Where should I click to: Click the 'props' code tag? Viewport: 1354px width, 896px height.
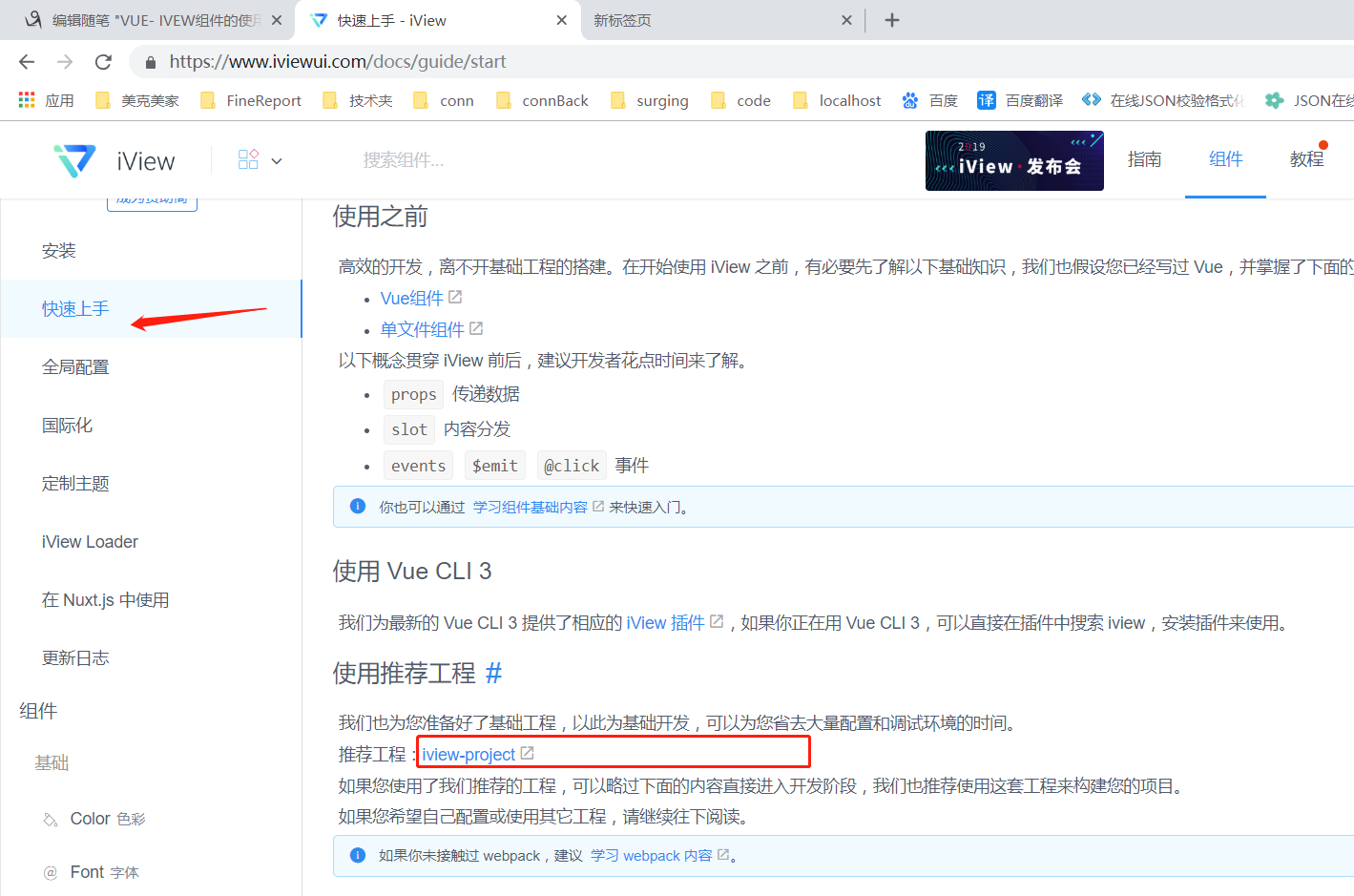(x=413, y=394)
